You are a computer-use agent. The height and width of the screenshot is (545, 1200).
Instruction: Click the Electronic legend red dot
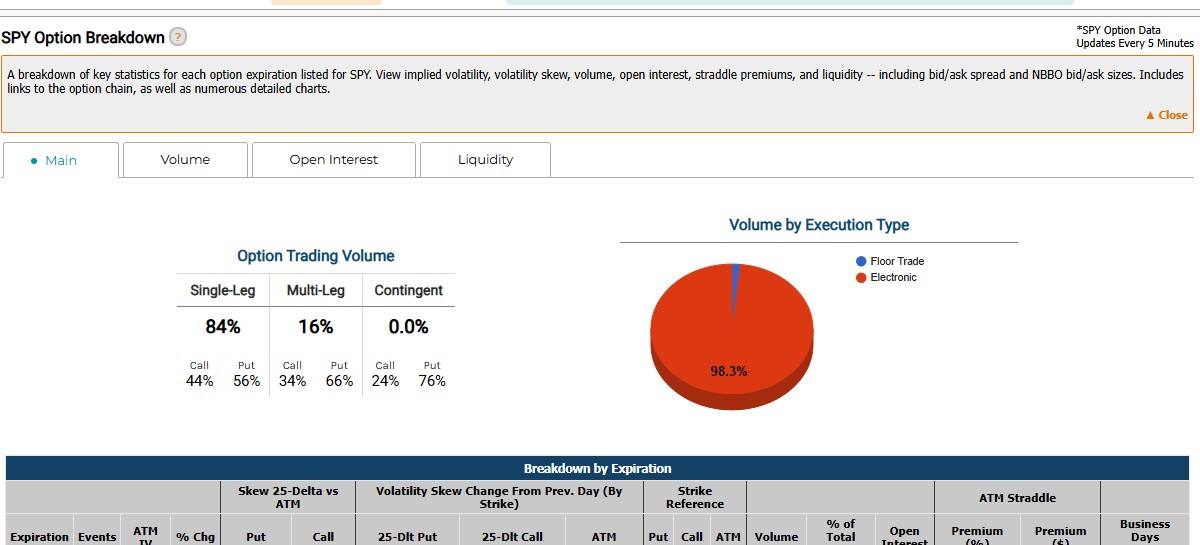pyautogui.click(x=861, y=277)
